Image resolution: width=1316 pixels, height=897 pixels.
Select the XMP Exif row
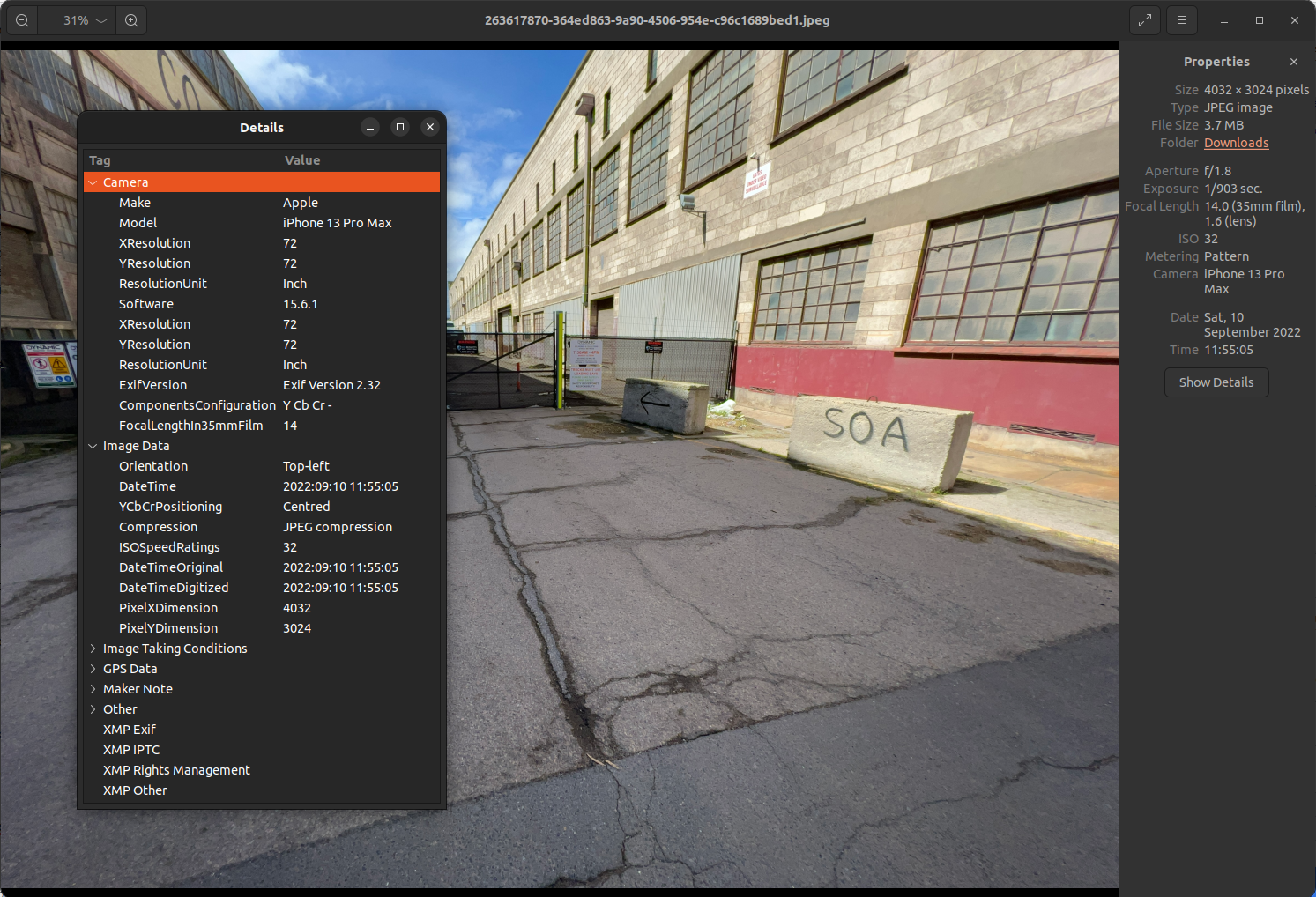pos(129,729)
